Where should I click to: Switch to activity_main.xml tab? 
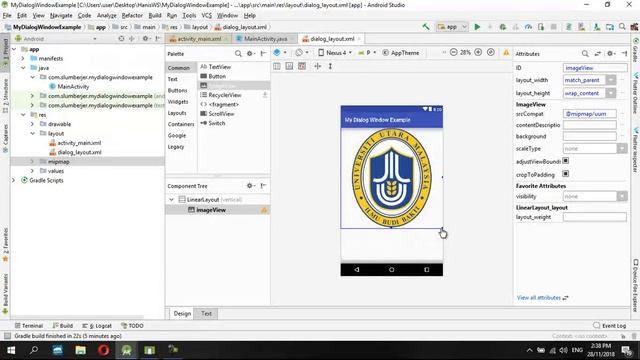coord(199,39)
